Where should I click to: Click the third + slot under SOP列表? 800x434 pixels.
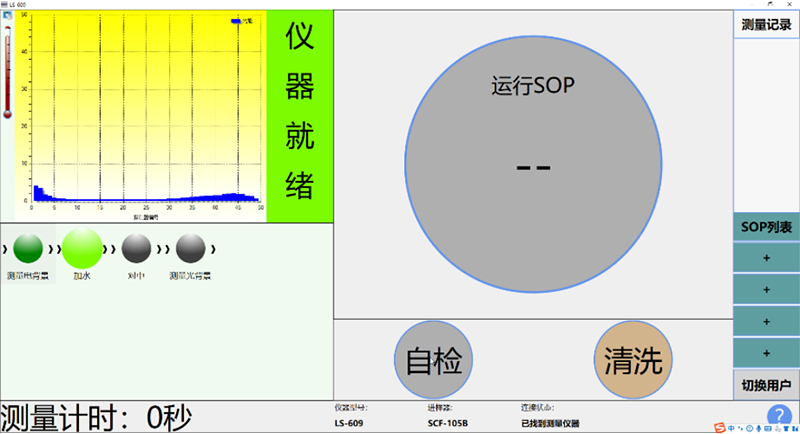click(766, 322)
